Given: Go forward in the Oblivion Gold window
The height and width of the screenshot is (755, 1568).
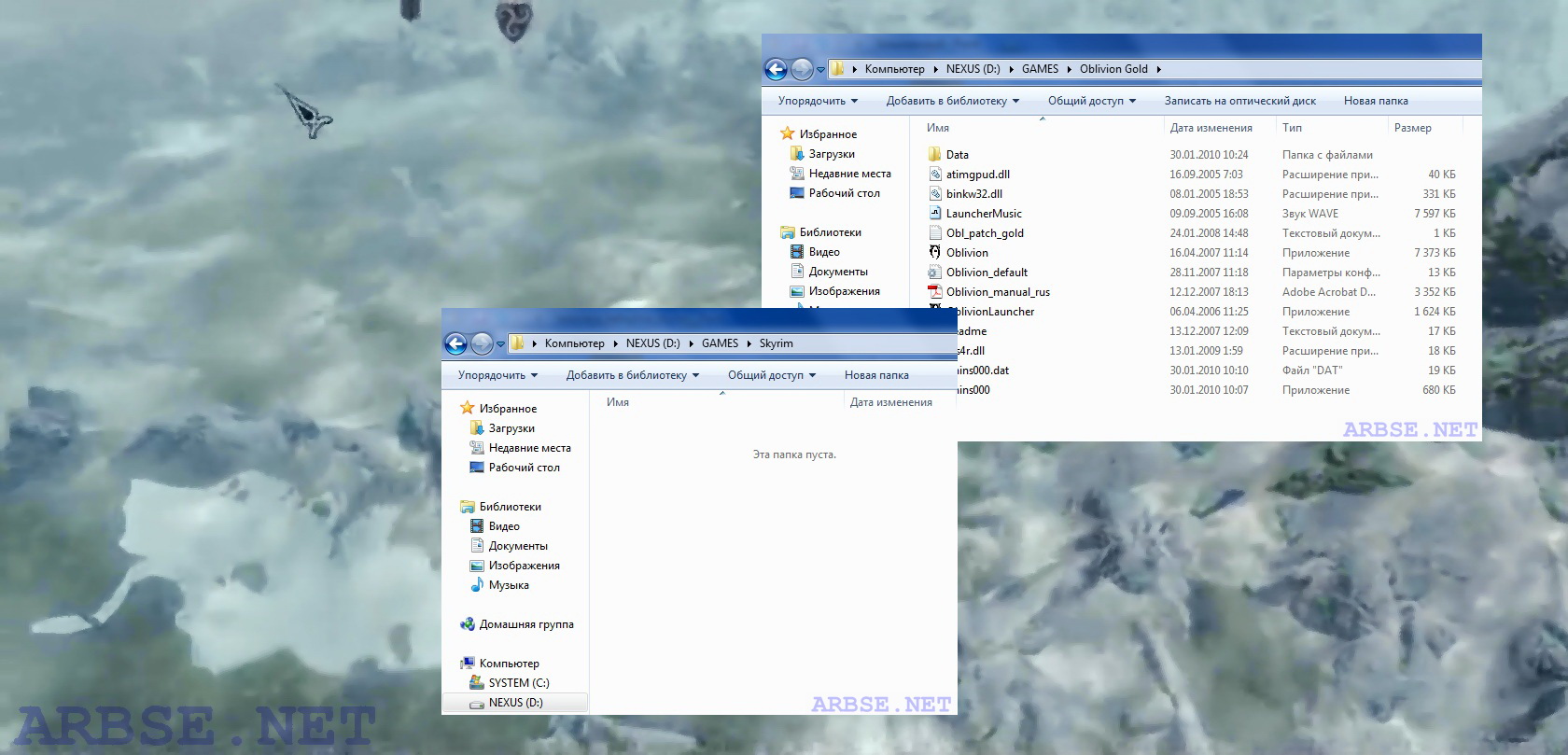Looking at the screenshot, I should (x=802, y=69).
